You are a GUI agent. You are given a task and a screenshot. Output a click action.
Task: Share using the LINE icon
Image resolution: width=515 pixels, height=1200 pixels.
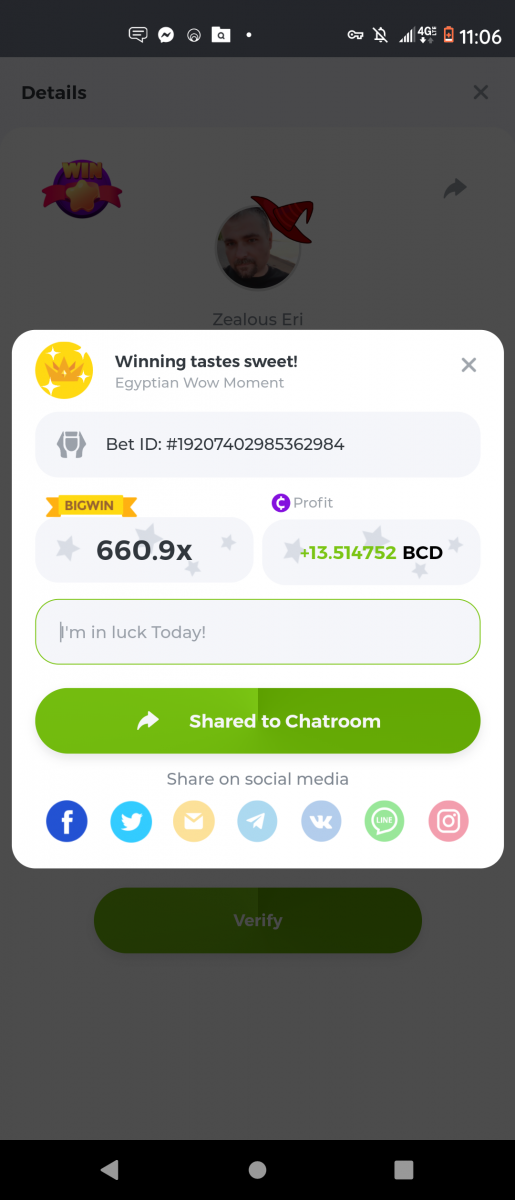385,822
